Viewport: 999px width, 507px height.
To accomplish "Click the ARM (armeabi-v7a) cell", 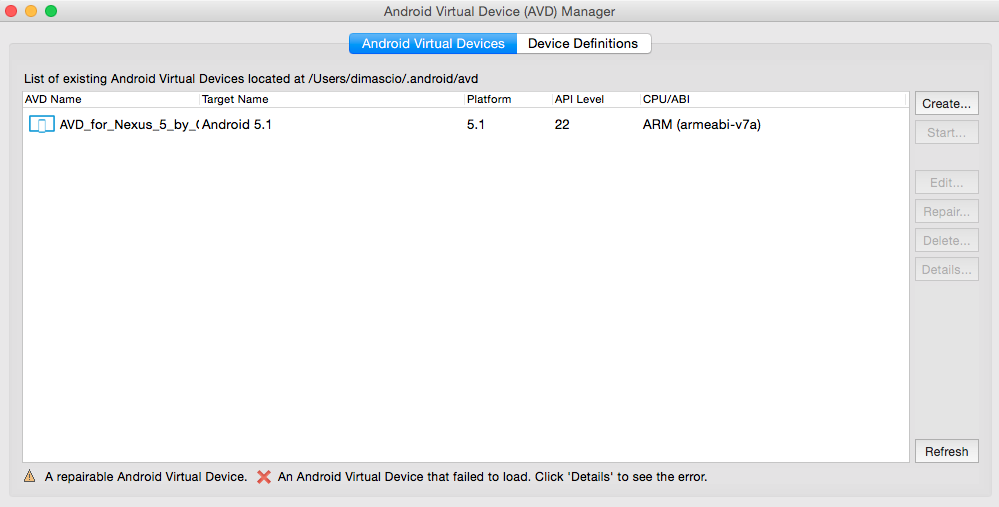I will 702,125.
